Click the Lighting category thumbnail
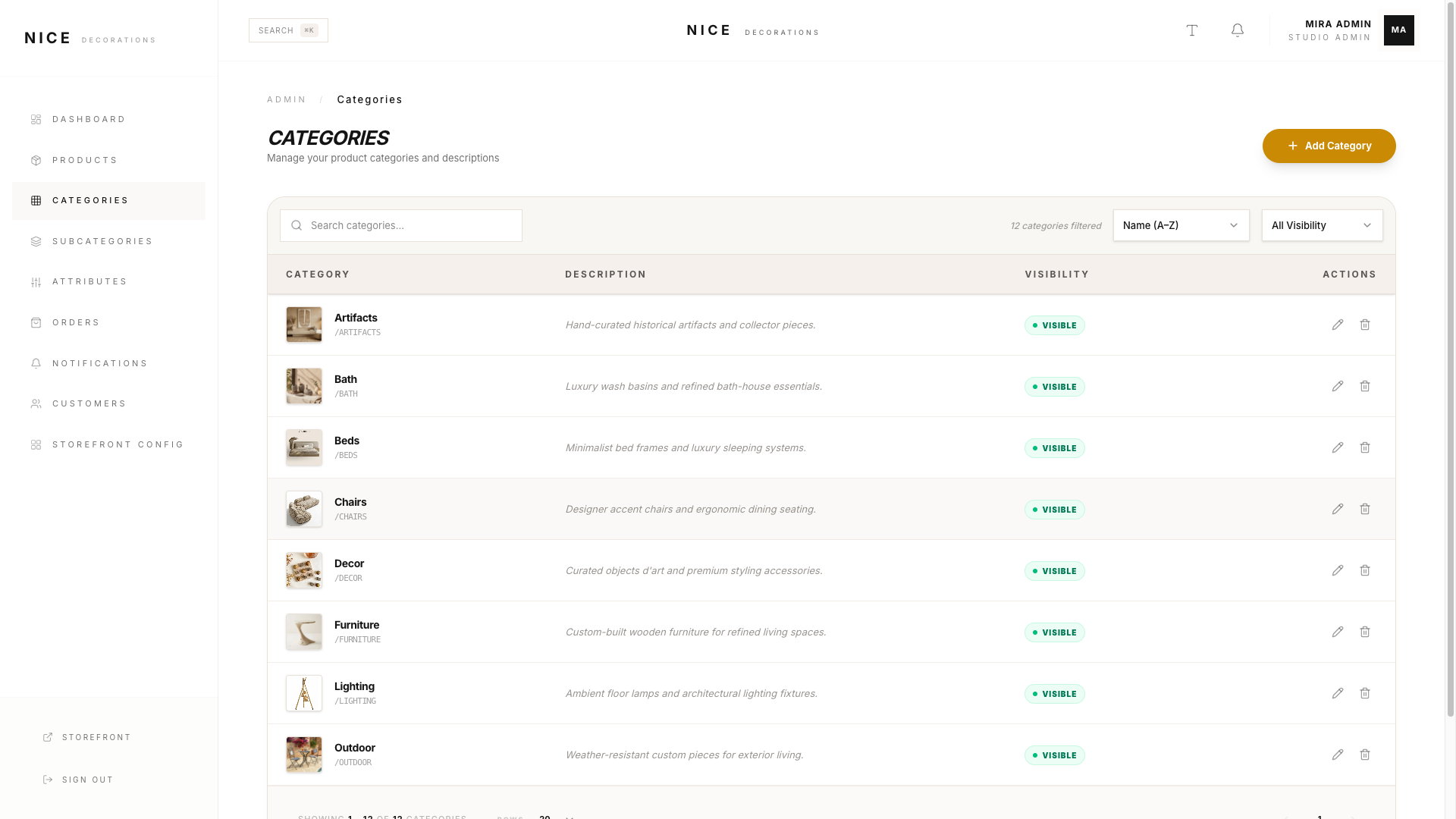Viewport: 1456px width, 819px height. [x=304, y=693]
